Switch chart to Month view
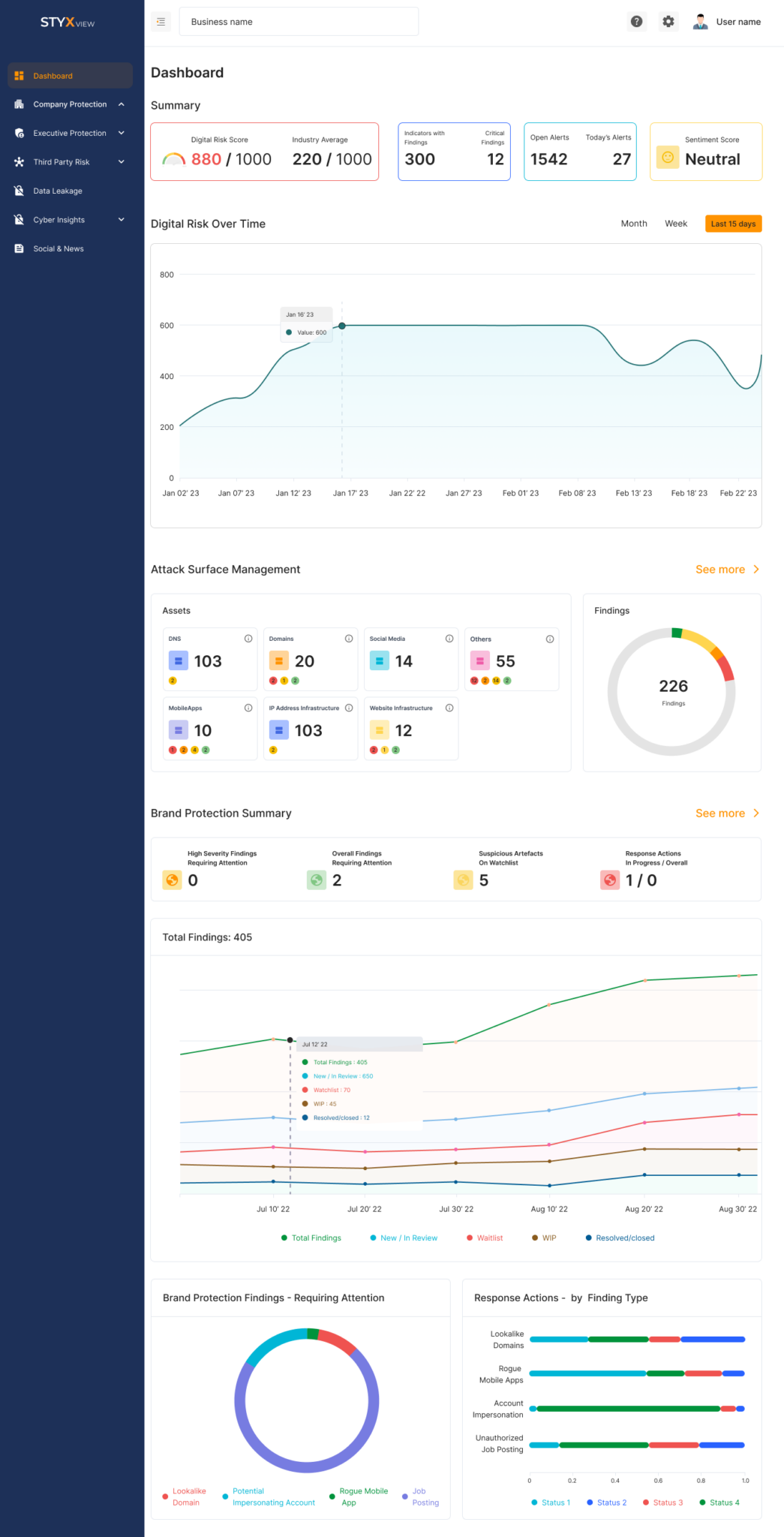 point(633,224)
